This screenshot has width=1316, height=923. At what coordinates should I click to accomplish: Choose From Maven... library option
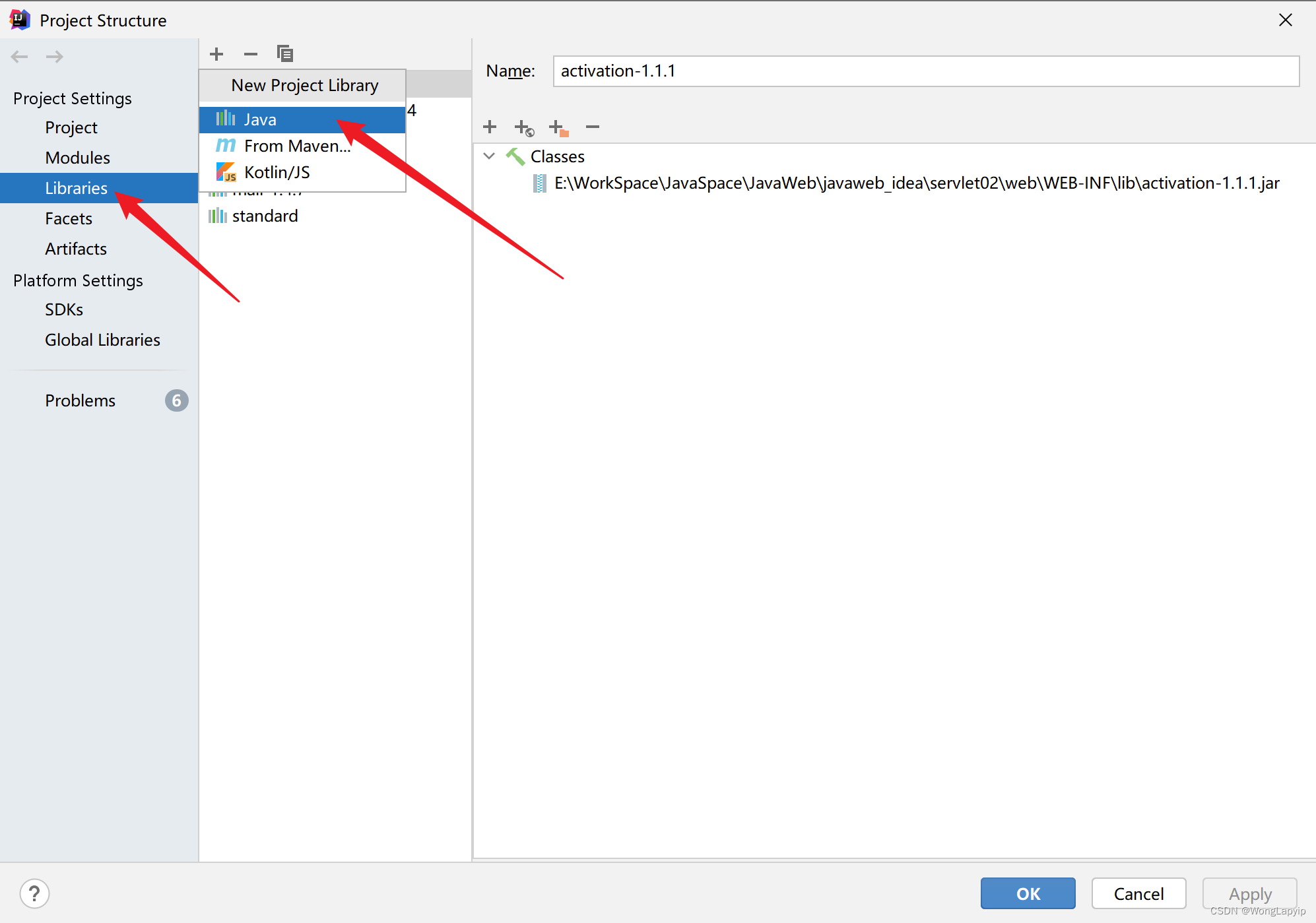[297, 146]
